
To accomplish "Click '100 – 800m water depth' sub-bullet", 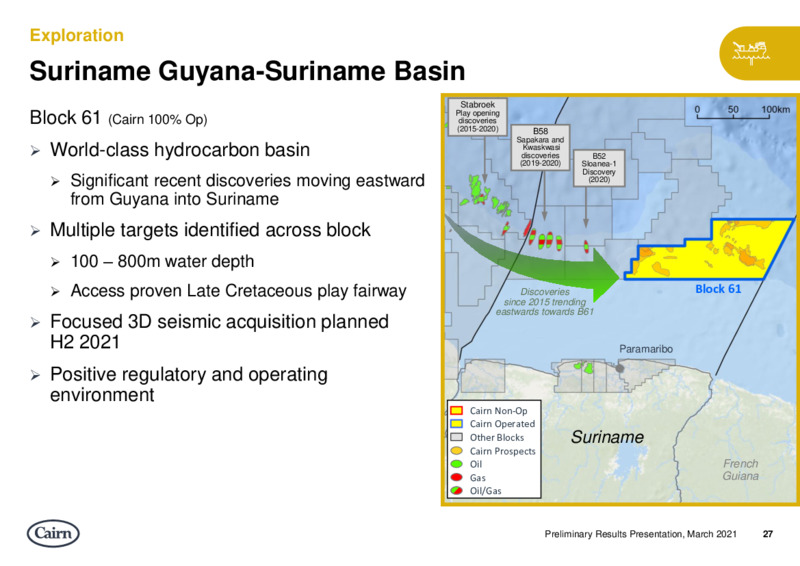I will pos(162,261).
